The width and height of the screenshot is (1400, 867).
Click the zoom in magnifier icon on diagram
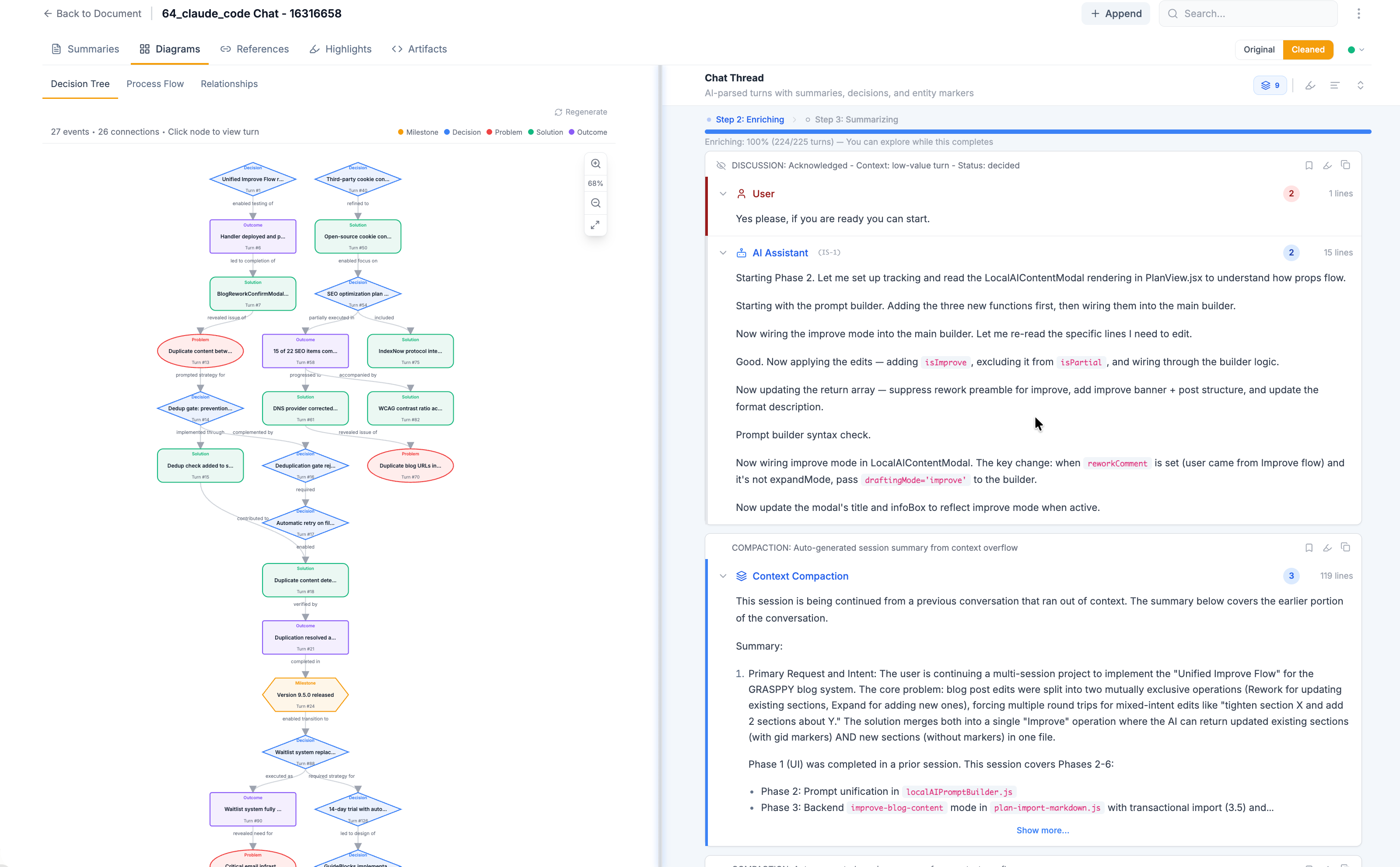coord(595,164)
